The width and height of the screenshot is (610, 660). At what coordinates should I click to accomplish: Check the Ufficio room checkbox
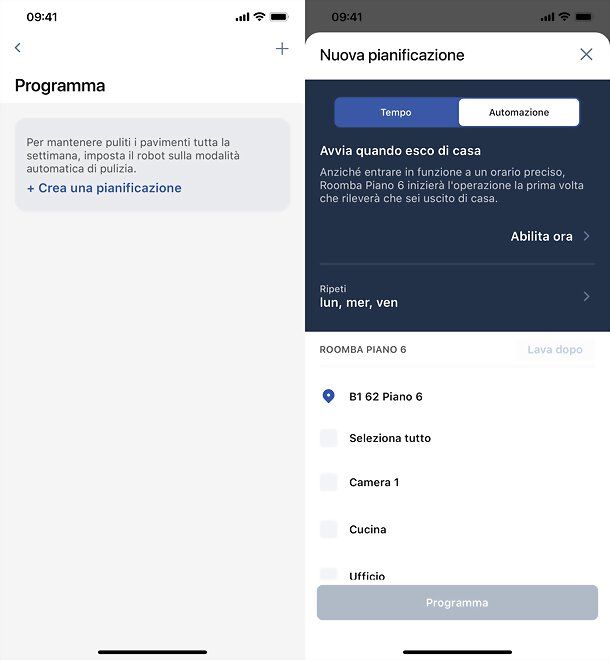tap(329, 575)
